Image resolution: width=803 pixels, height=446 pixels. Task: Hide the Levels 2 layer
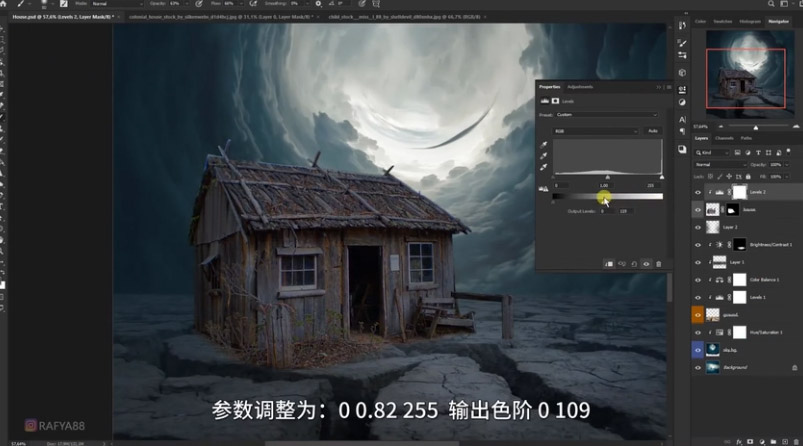click(x=698, y=191)
